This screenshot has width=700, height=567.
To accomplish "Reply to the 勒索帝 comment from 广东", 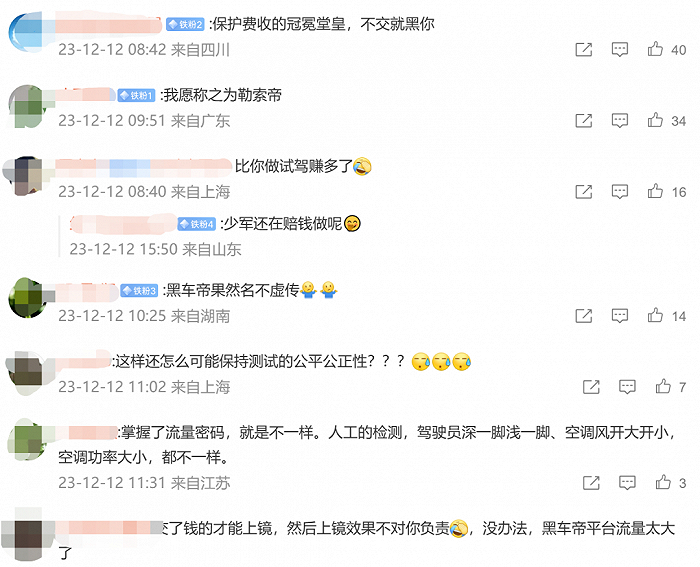I will [x=620, y=121].
